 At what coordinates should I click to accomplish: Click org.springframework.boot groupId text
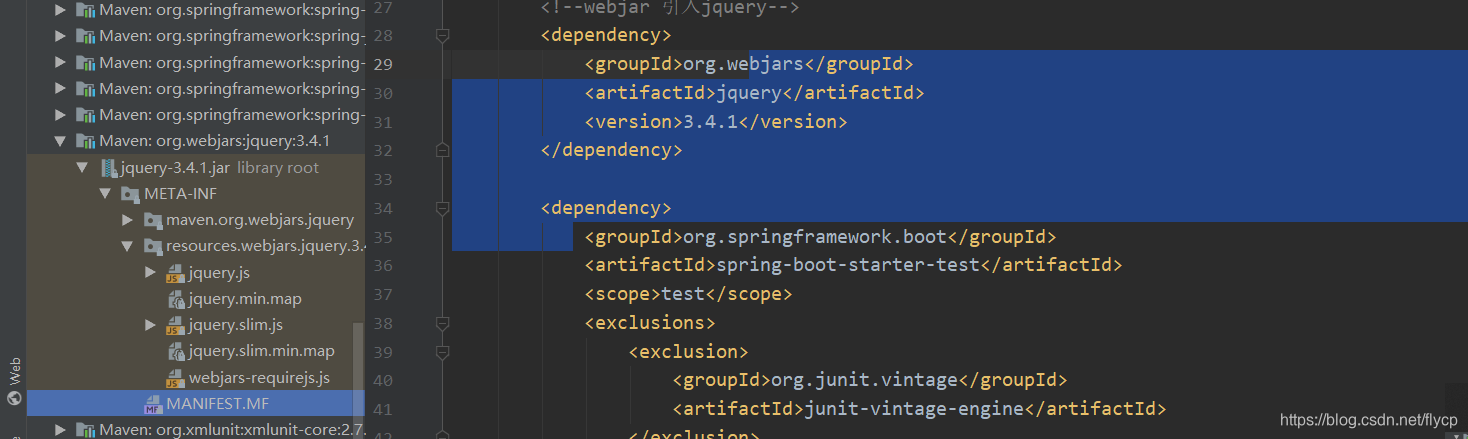click(814, 237)
